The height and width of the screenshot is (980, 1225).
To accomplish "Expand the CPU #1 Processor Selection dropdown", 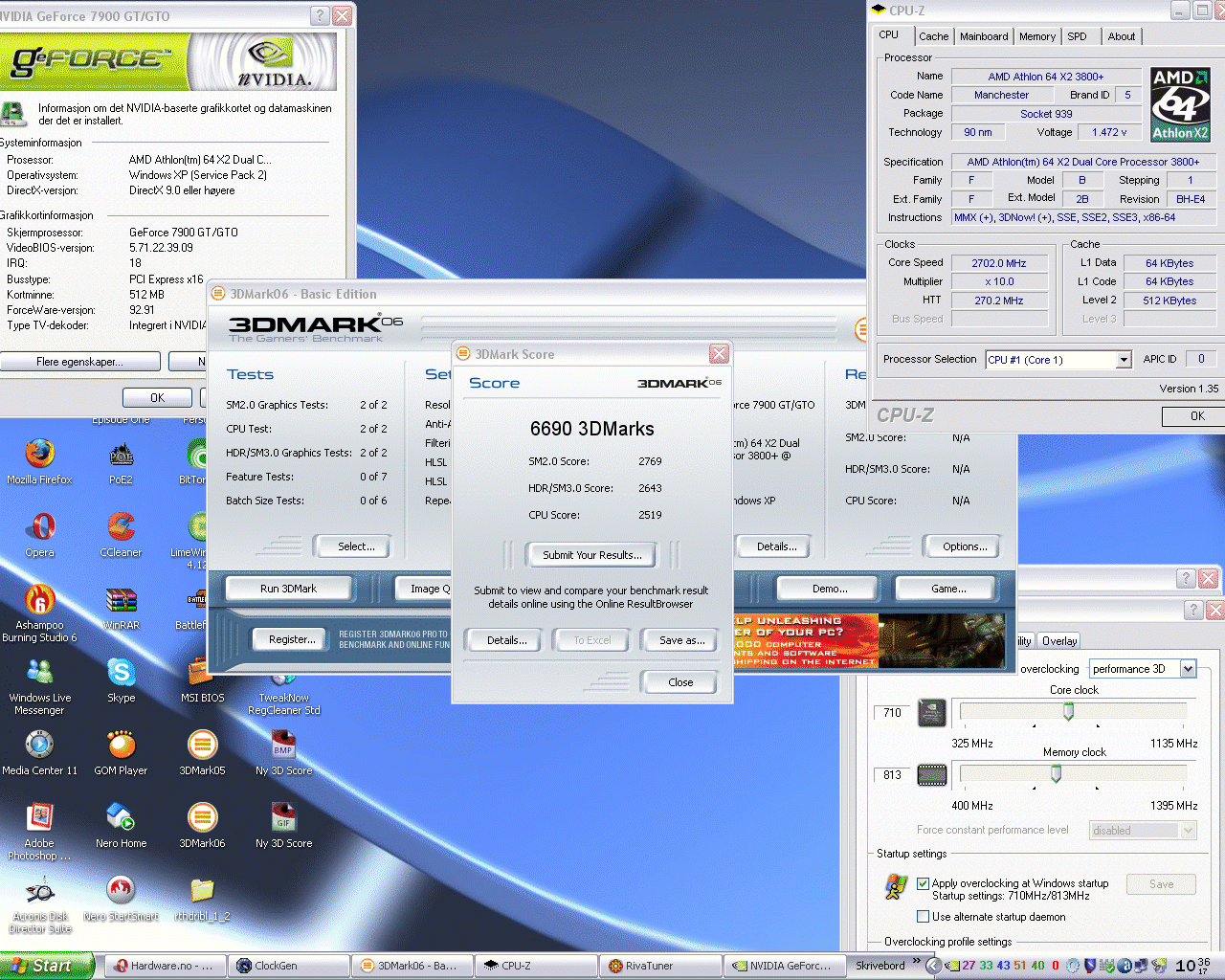I will pyautogui.click(x=1124, y=360).
